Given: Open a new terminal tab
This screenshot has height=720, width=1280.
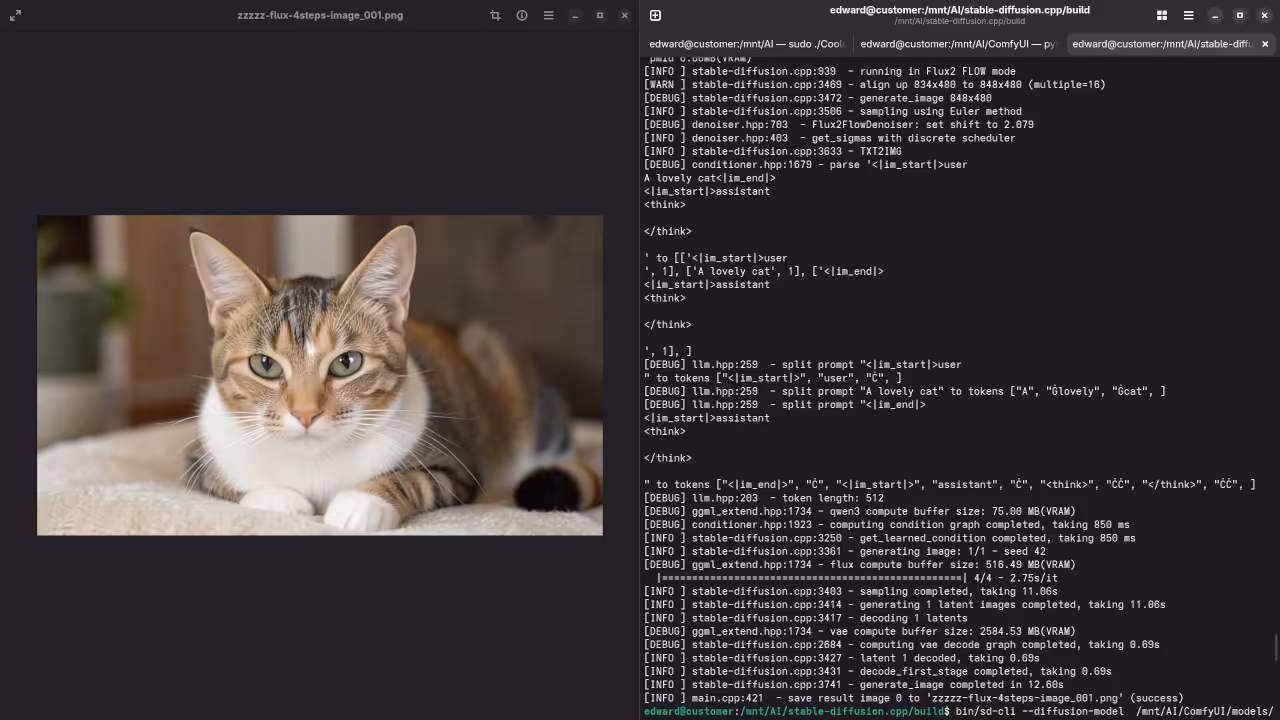Looking at the screenshot, I should 655,15.
